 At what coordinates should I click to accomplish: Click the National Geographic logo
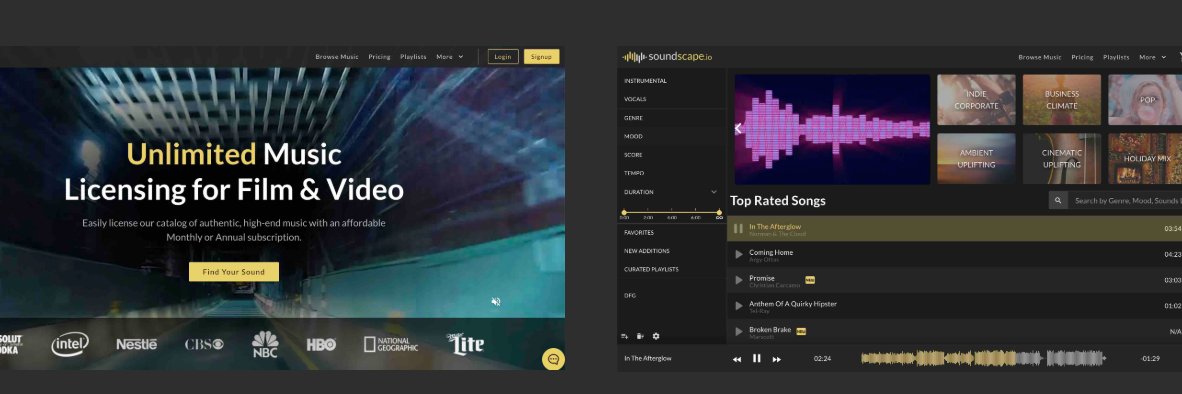click(390, 344)
